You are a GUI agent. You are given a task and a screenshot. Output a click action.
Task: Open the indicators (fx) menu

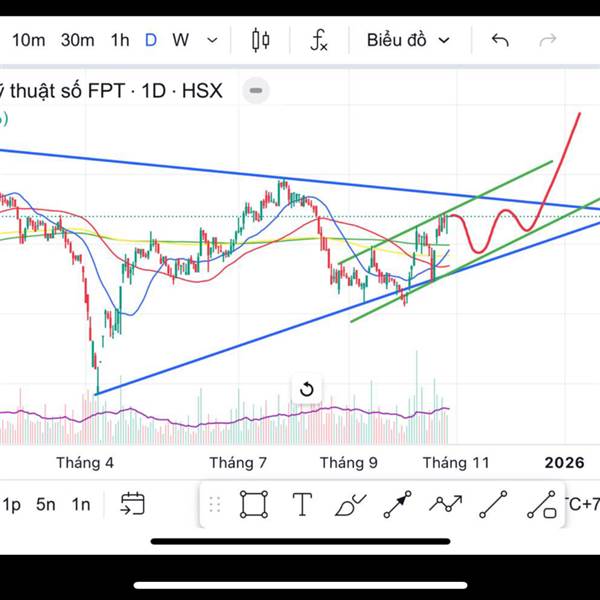click(319, 40)
